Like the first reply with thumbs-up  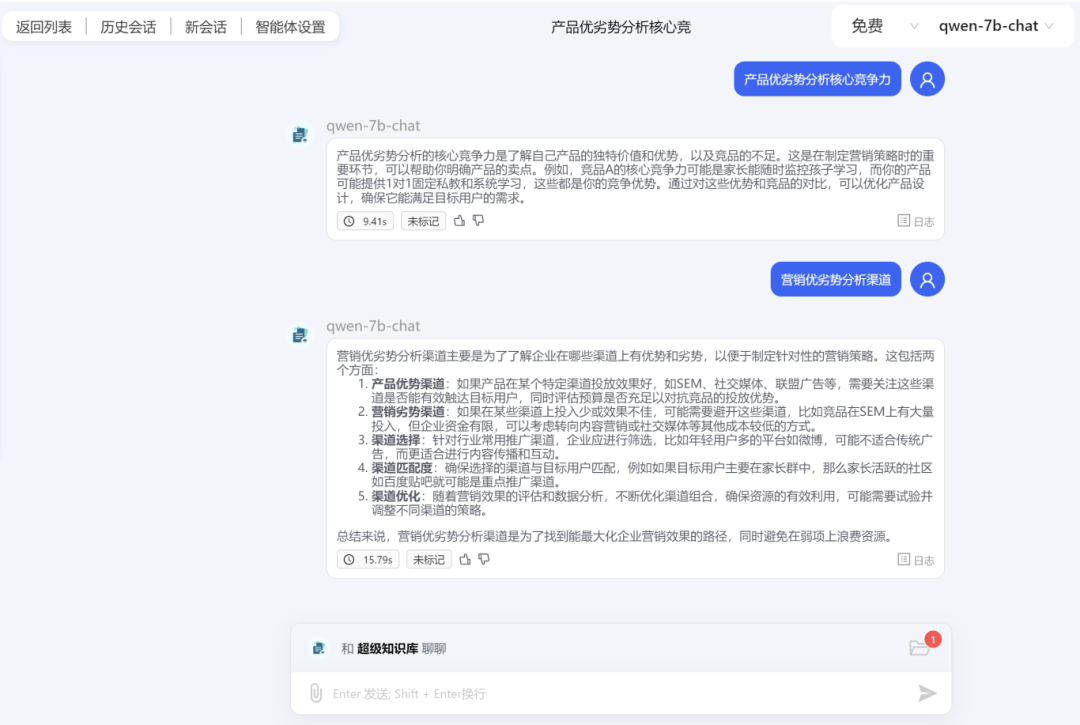click(459, 220)
